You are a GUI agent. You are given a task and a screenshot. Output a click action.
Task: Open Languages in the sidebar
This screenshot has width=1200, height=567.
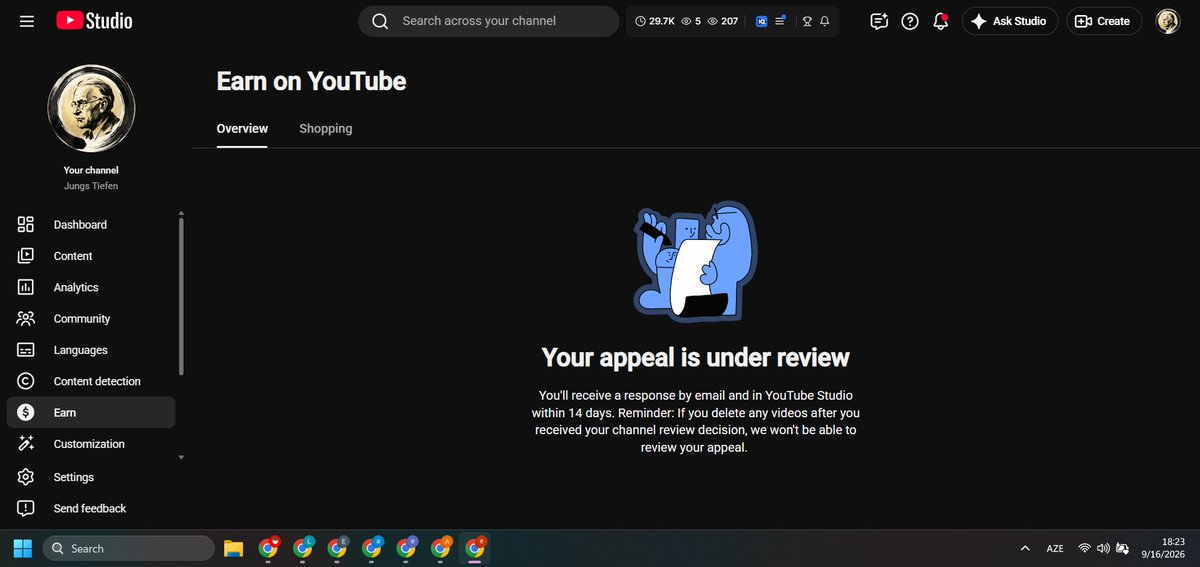tap(91, 350)
